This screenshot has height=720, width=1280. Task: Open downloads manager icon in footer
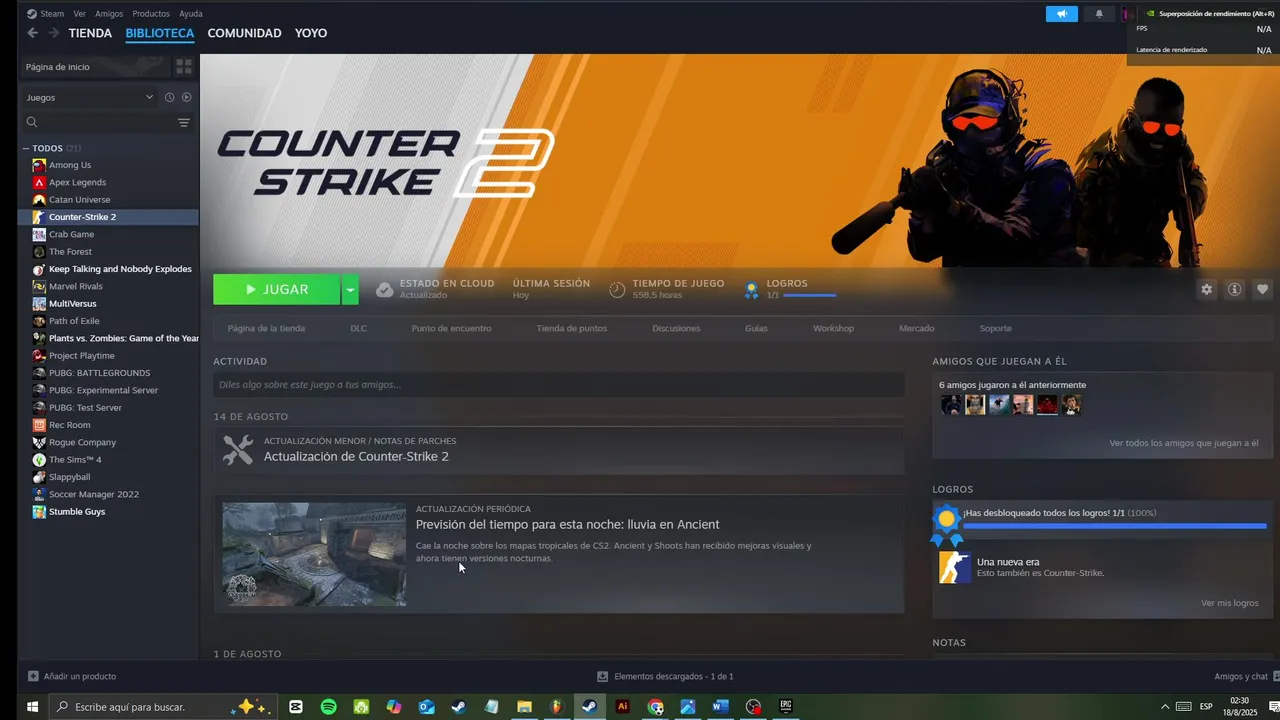[602, 676]
